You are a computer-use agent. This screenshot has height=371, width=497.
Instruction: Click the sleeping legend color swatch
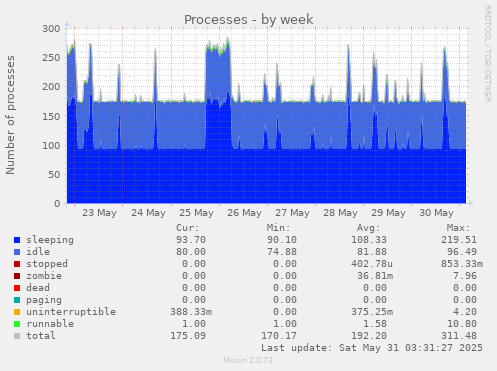click(x=17, y=240)
